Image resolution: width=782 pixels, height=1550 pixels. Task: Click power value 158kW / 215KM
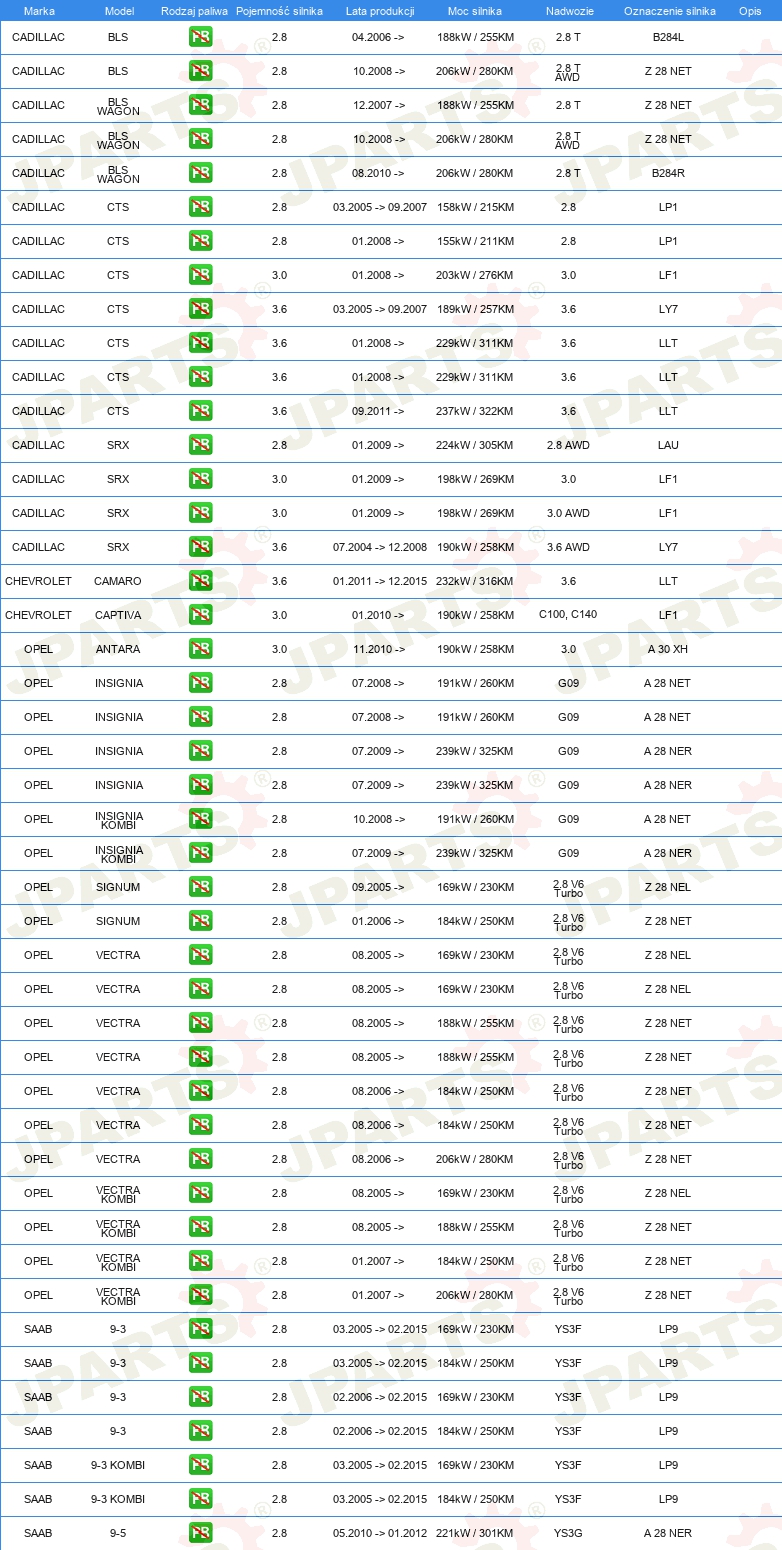[475, 207]
